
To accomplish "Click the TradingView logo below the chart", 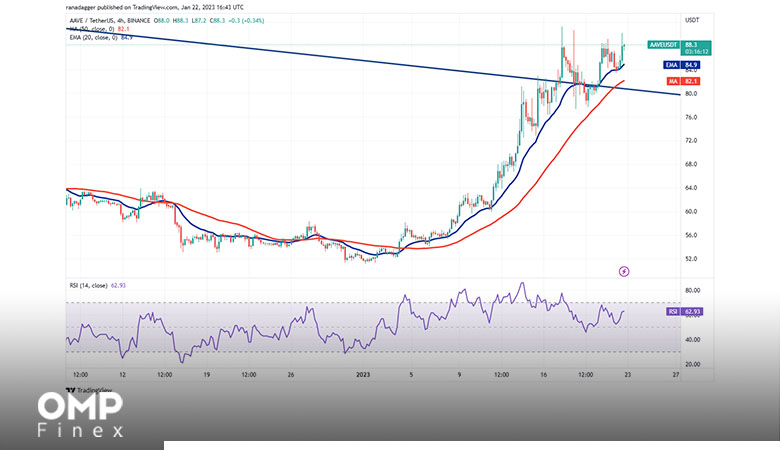I will pyautogui.click(x=89, y=390).
